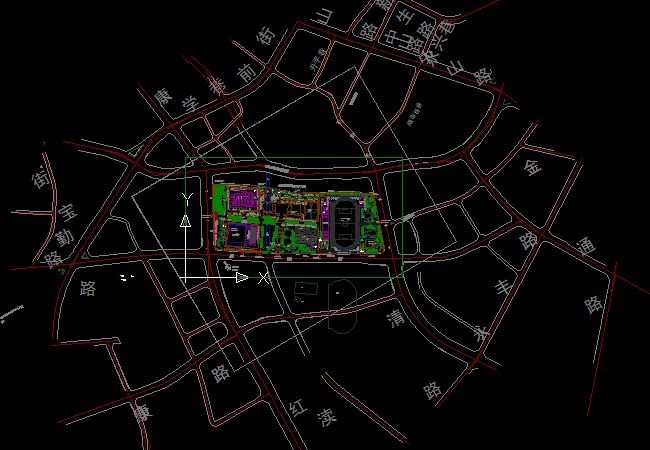Select the '宝' road label on left

[x=67, y=212]
